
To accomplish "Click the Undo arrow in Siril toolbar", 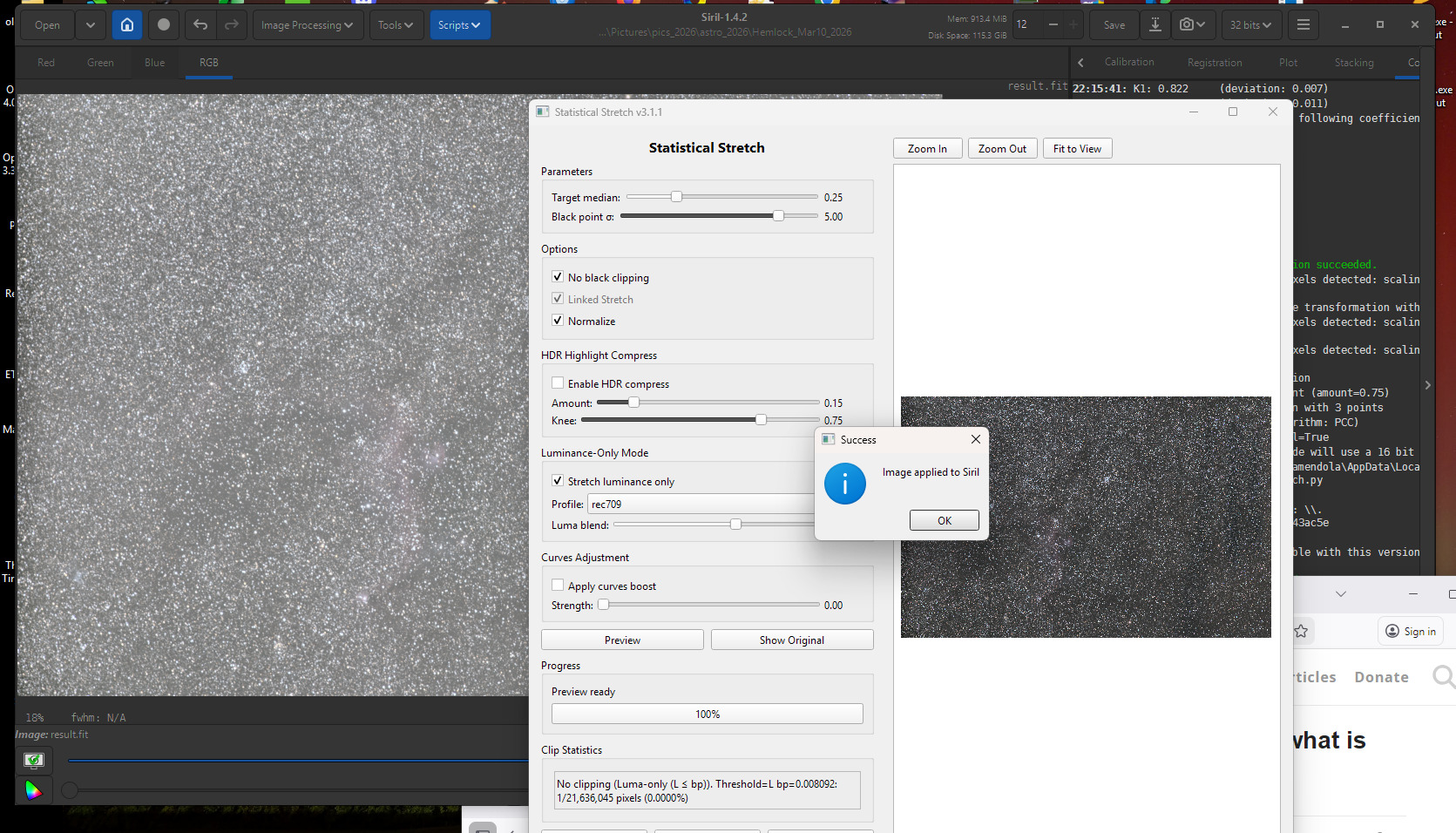I will (200, 25).
